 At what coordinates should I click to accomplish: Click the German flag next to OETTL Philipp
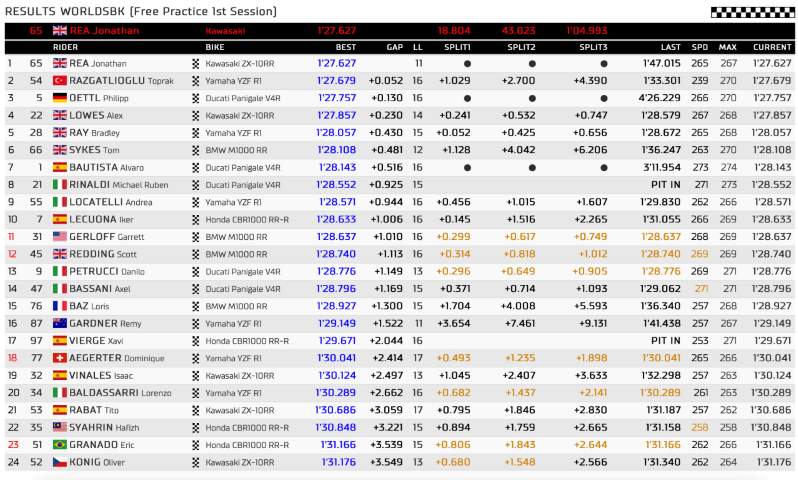pos(60,98)
